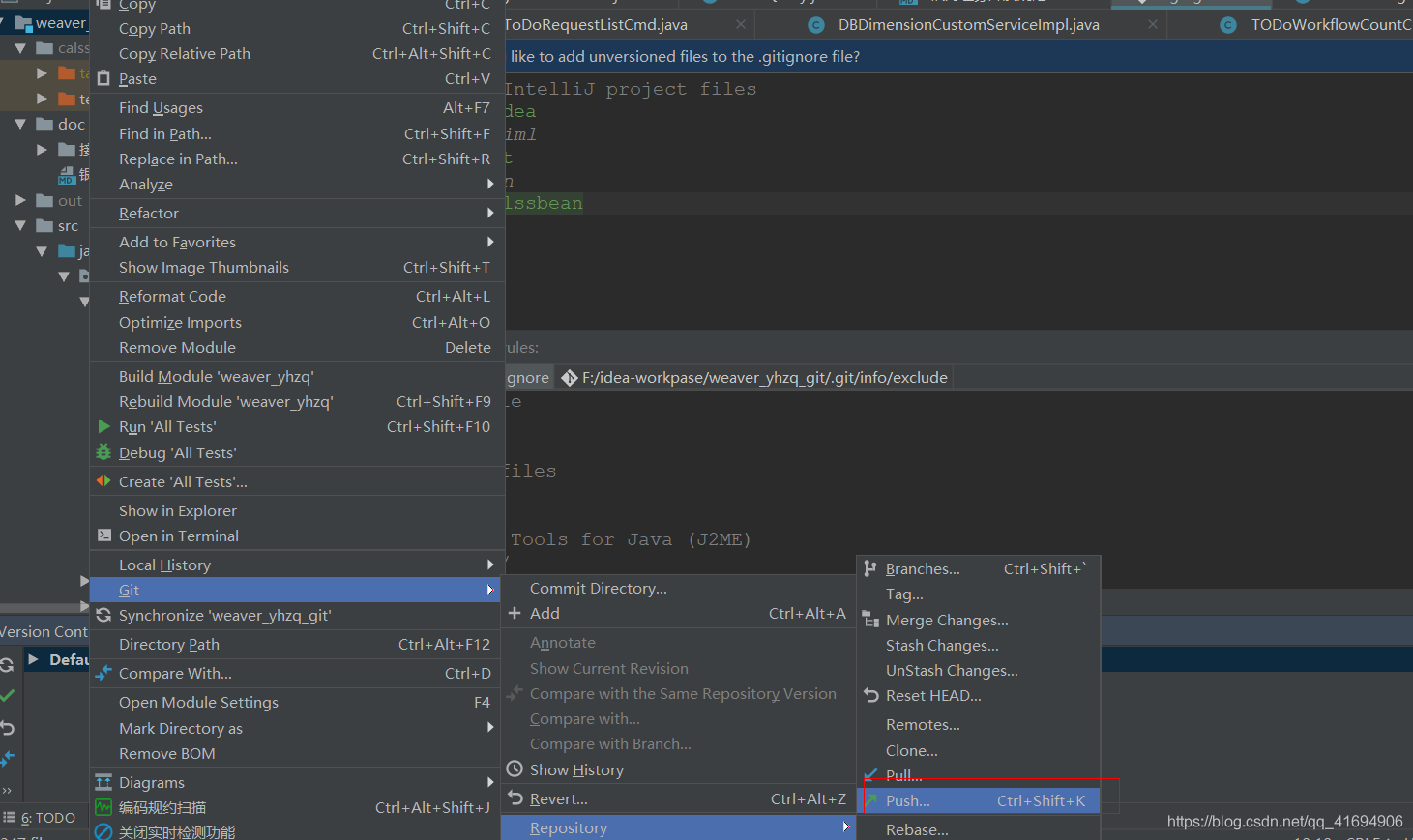This screenshot has height=840, width=1413.
Task: Expand the Diagrams submenu arrow
Action: pos(490,782)
